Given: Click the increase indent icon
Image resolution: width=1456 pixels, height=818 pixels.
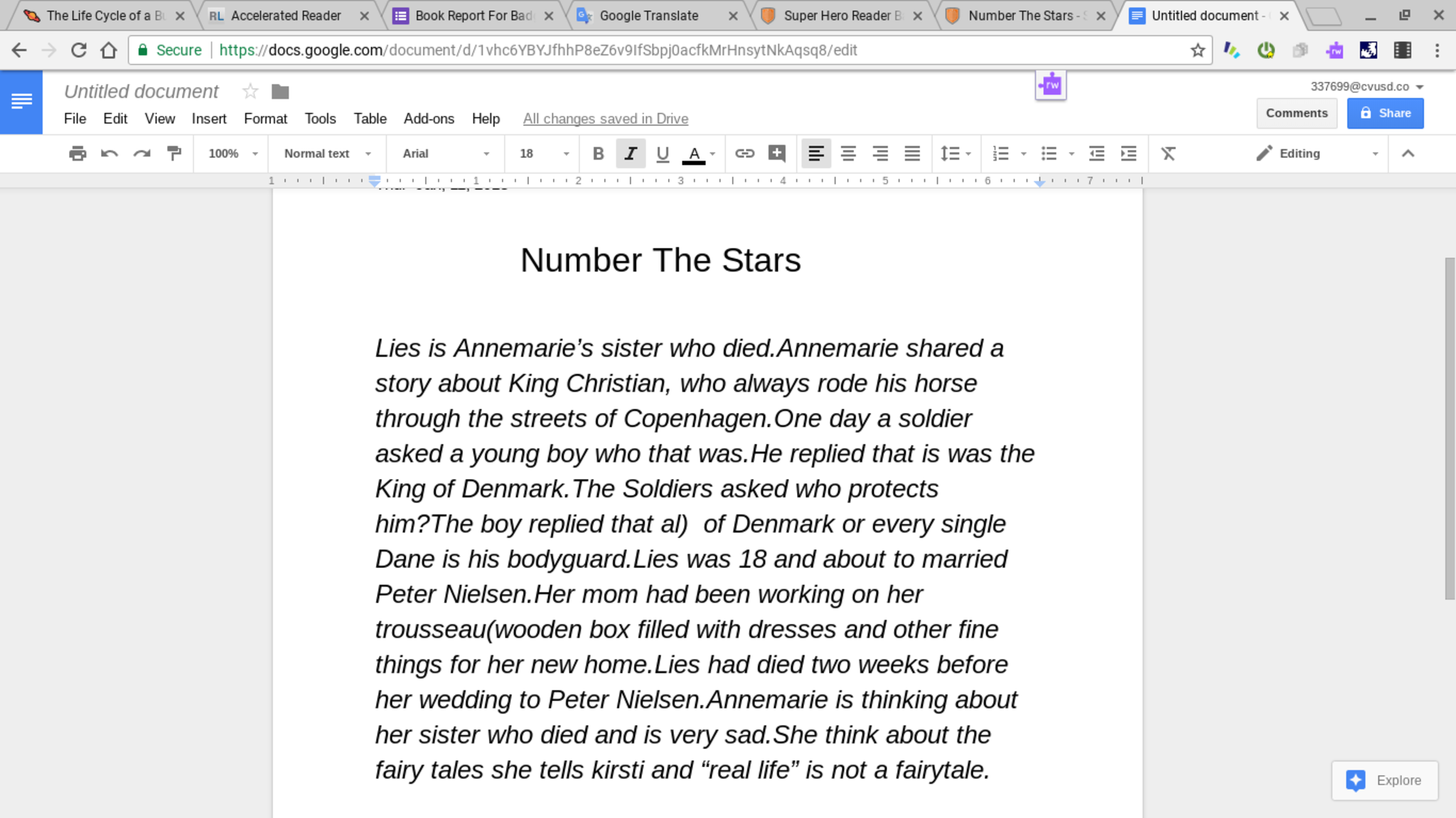Looking at the screenshot, I should tap(1128, 154).
